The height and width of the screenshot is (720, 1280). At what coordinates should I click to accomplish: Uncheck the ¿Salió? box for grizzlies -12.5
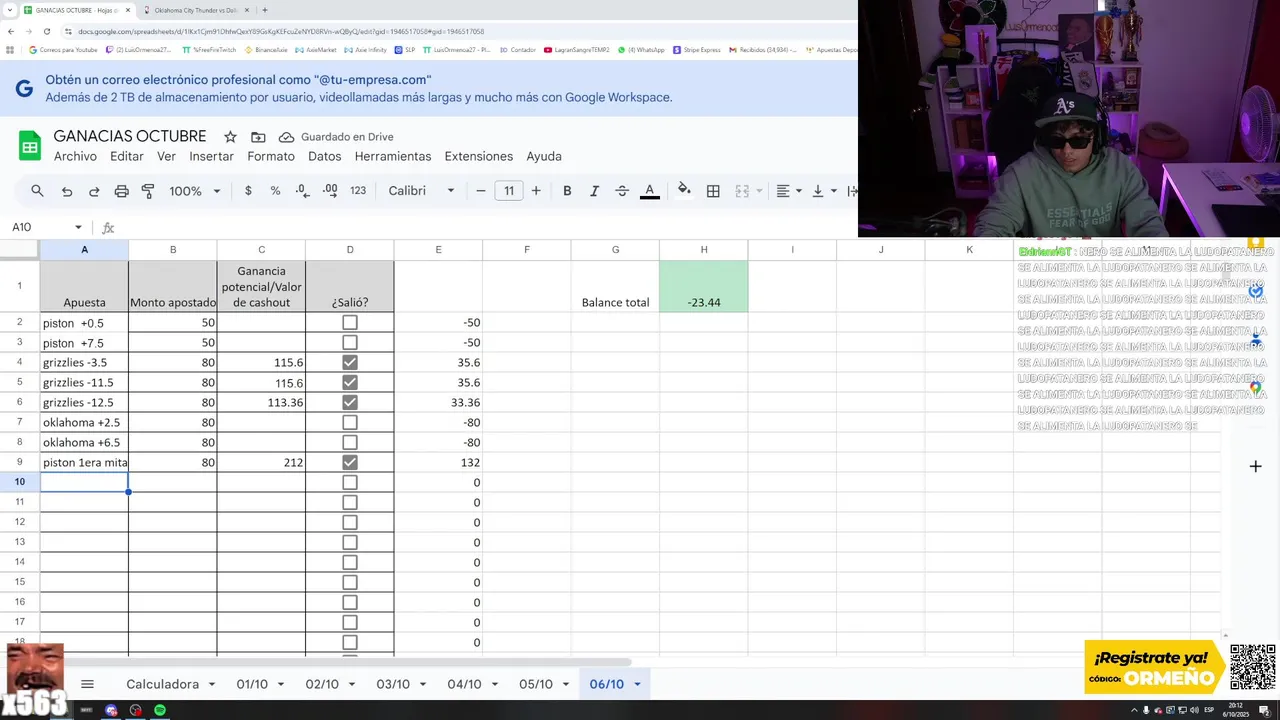pos(350,403)
